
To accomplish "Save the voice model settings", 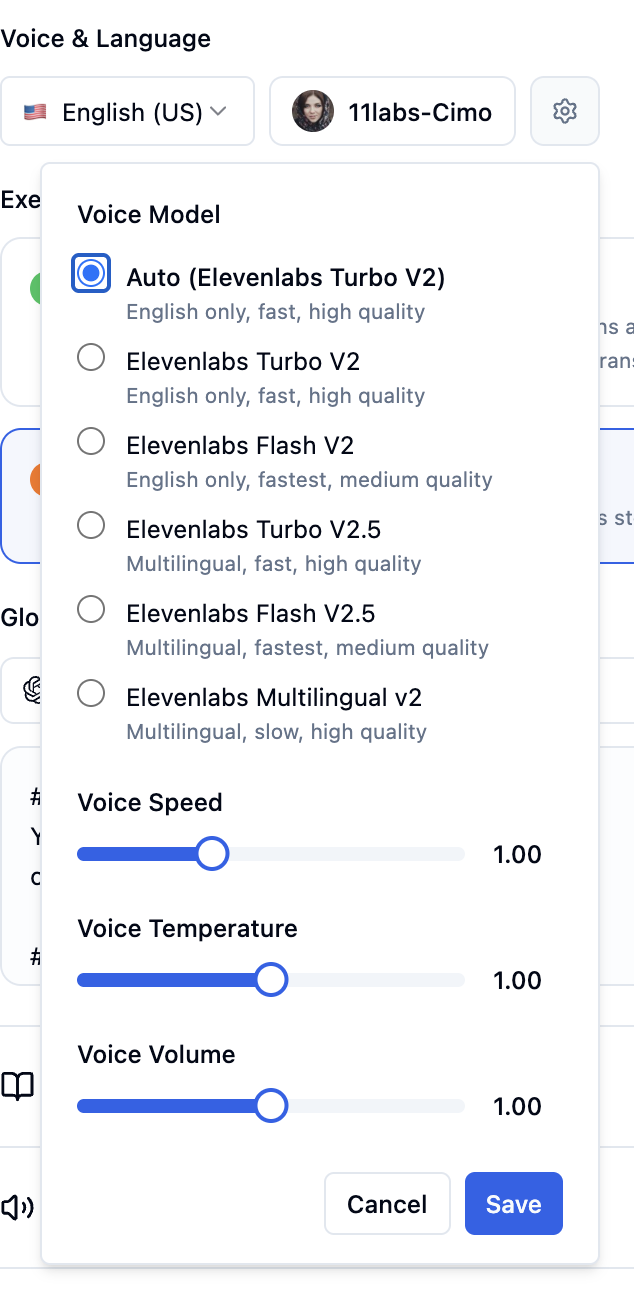I will coord(513,1203).
